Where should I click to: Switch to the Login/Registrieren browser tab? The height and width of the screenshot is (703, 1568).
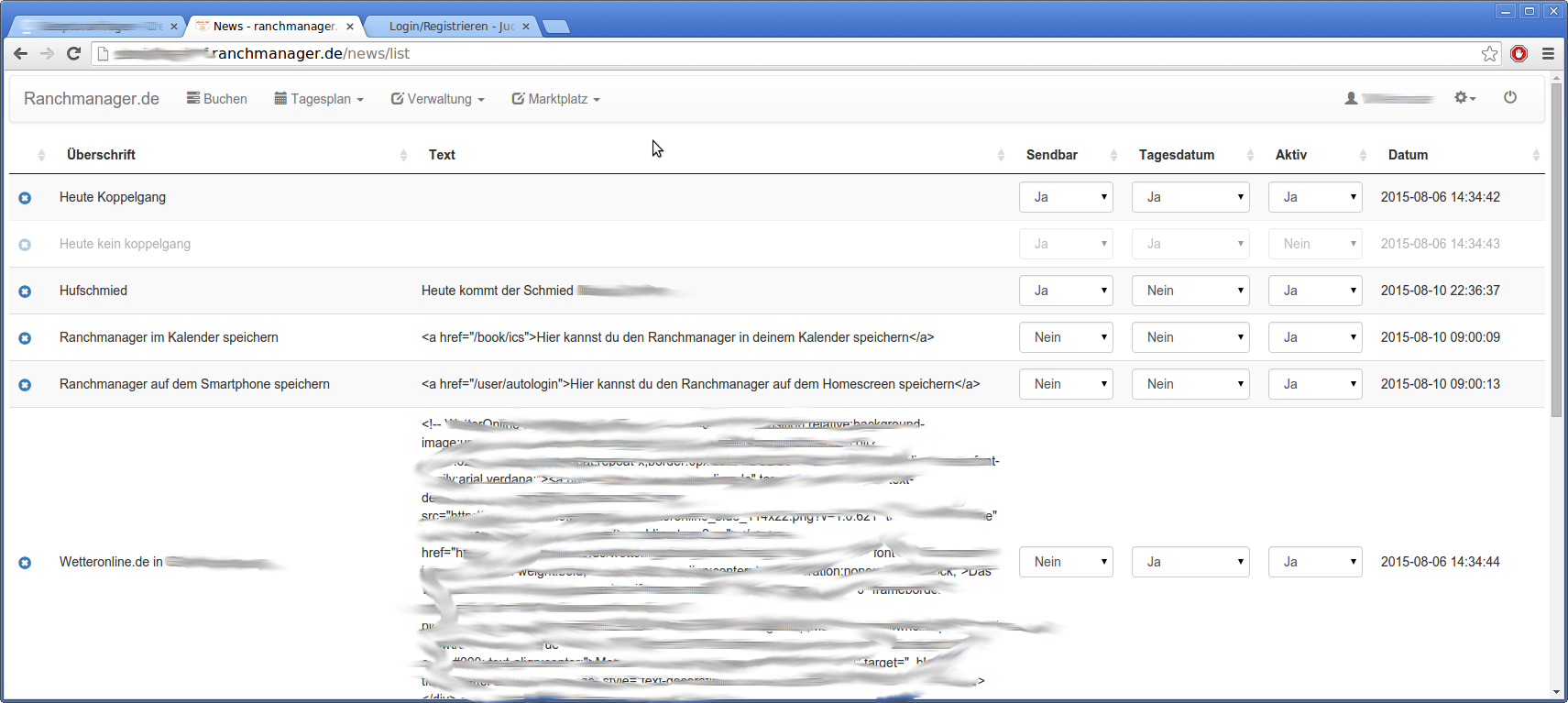450,27
